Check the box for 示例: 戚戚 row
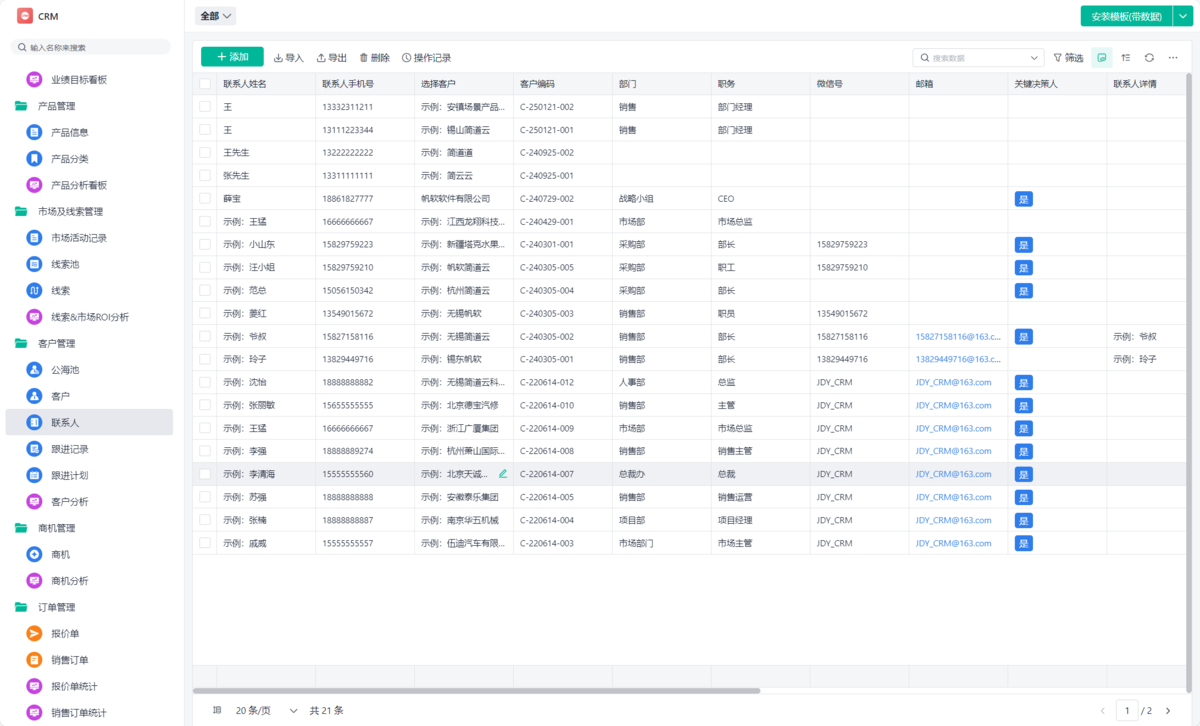1200x726 pixels. click(x=205, y=543)
